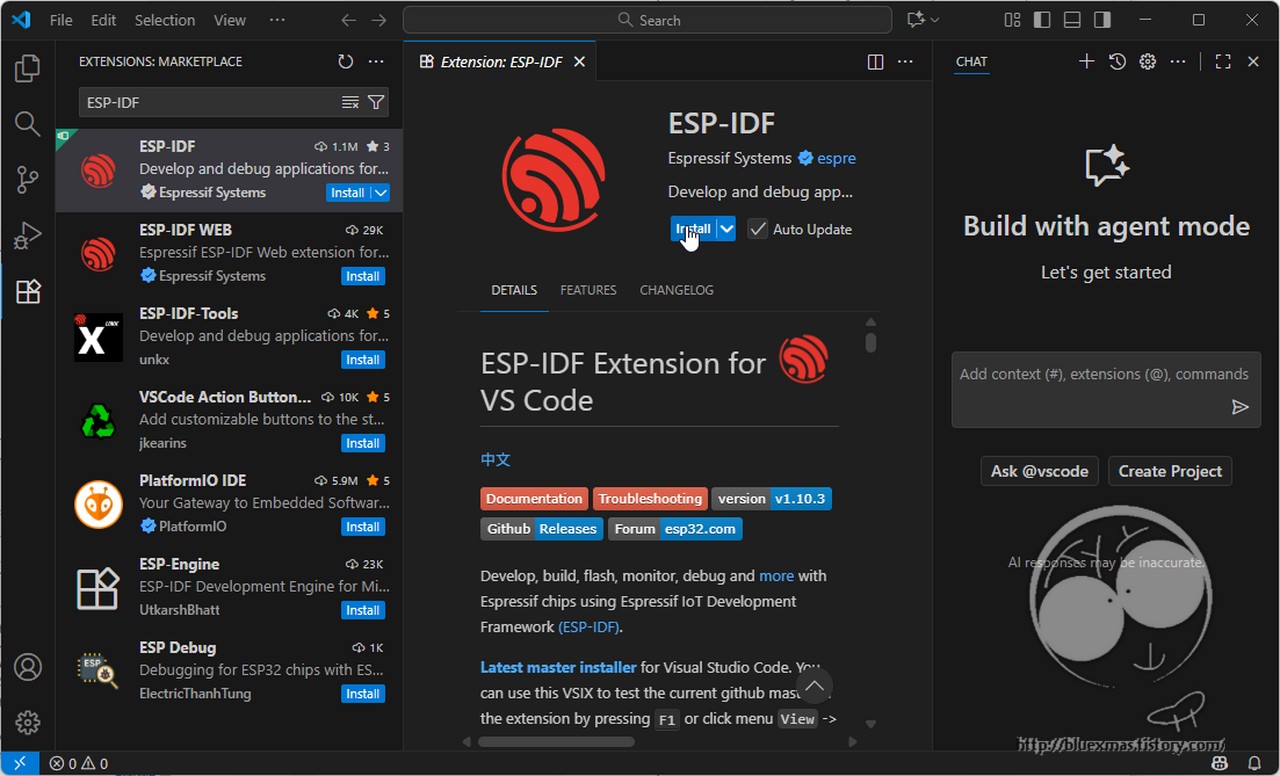Screen dimensions: 1280x776
Task: Open the Latest master installer link
Action: [x=558, y=667]
